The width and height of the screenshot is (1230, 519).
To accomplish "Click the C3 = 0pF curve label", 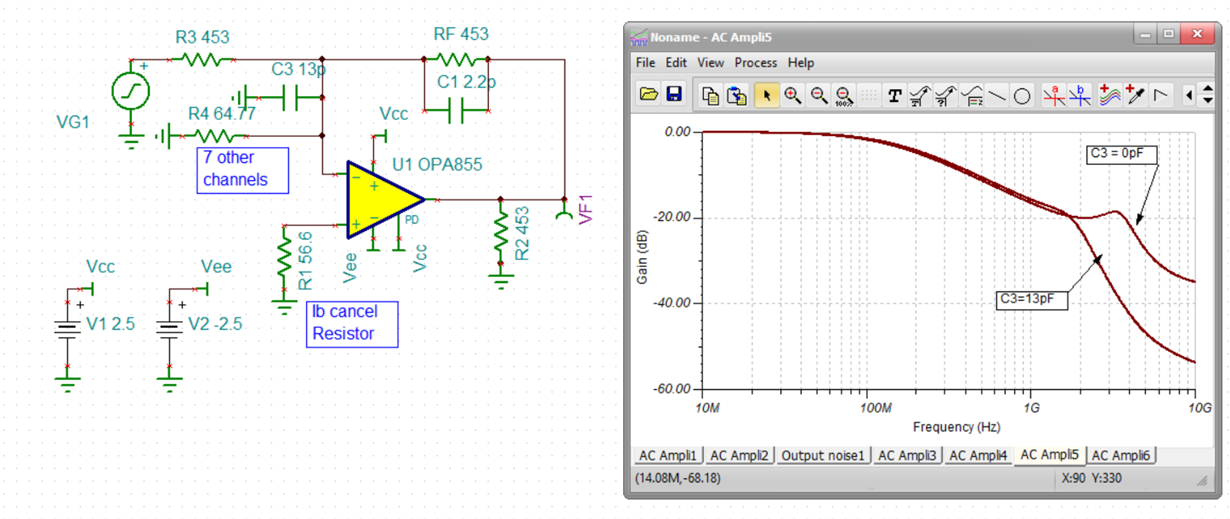I will (x=1123, y=154).
